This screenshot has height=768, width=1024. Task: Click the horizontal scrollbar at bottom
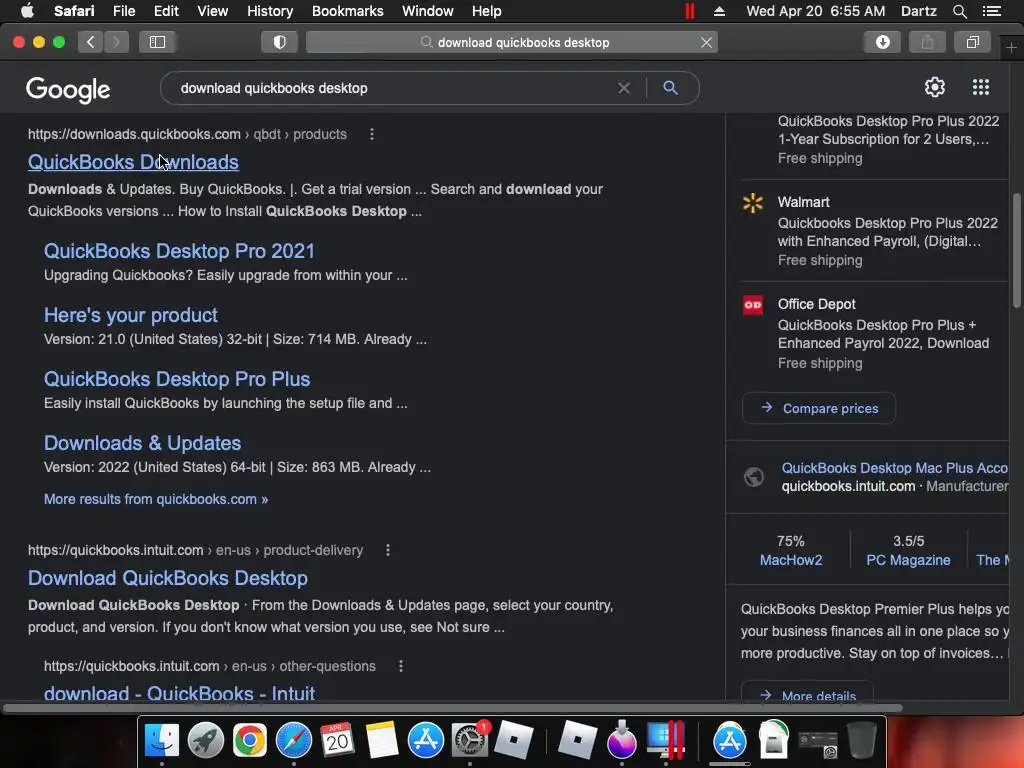(453, 708)
